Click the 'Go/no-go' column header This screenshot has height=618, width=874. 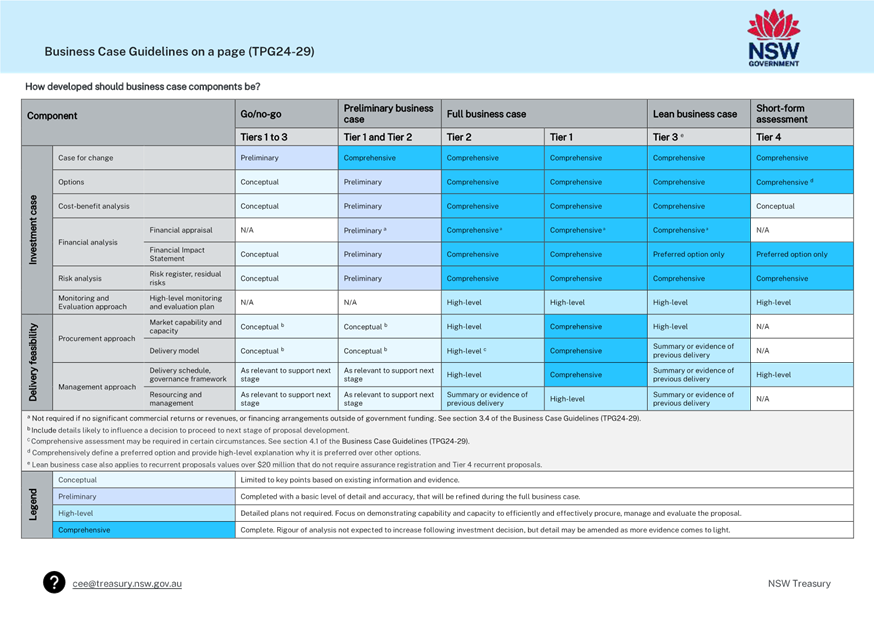(287, 114)
